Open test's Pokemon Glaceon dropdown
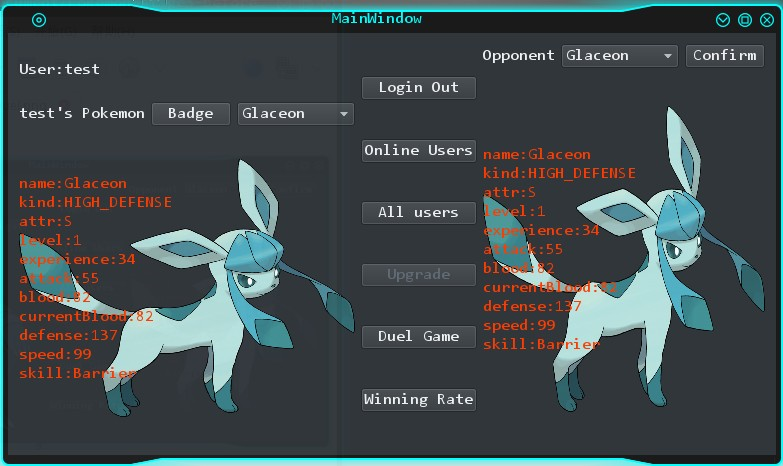783x466 pixels. click(296, 114)
